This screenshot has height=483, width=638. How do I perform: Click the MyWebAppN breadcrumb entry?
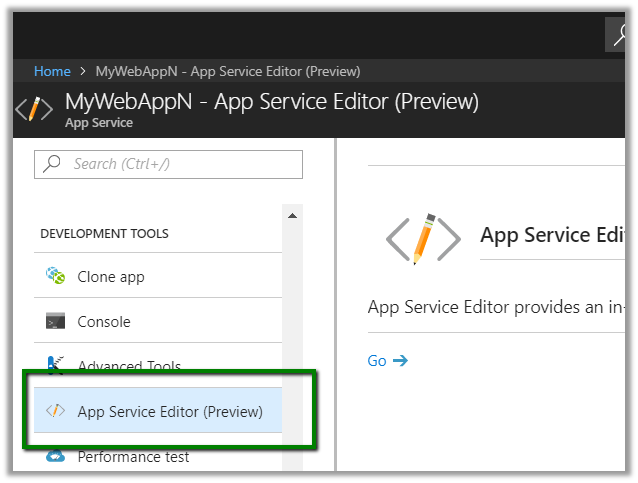(x=227, y=71)
